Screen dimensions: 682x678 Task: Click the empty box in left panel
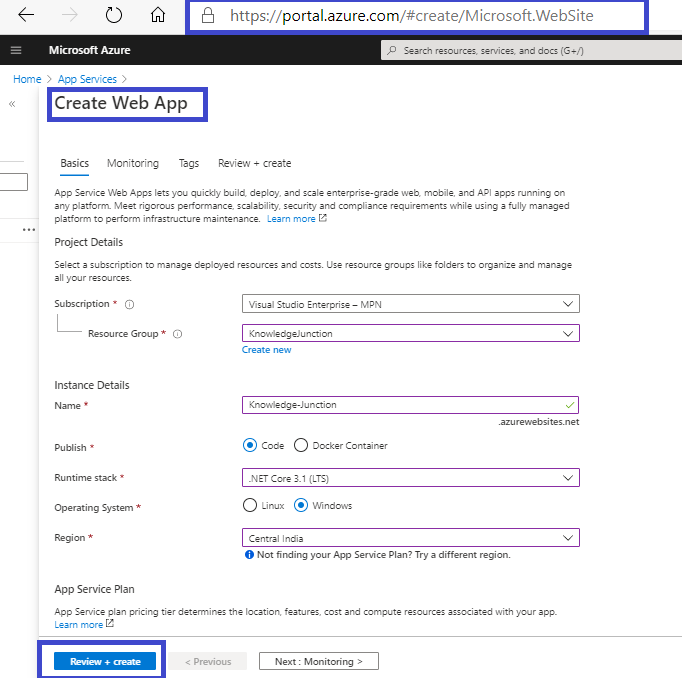point(14,182)
